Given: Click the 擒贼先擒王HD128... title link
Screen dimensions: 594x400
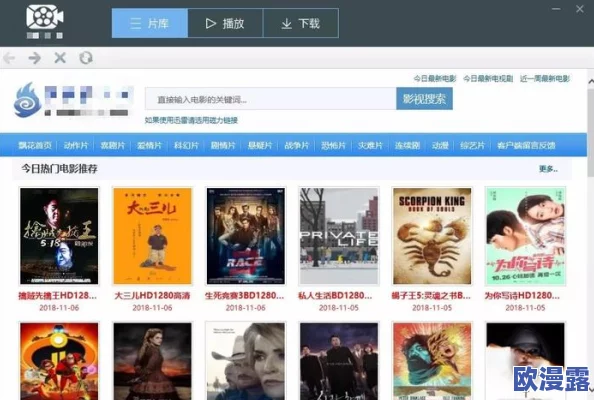Looking at the screenshot, I should click(58, 295).
